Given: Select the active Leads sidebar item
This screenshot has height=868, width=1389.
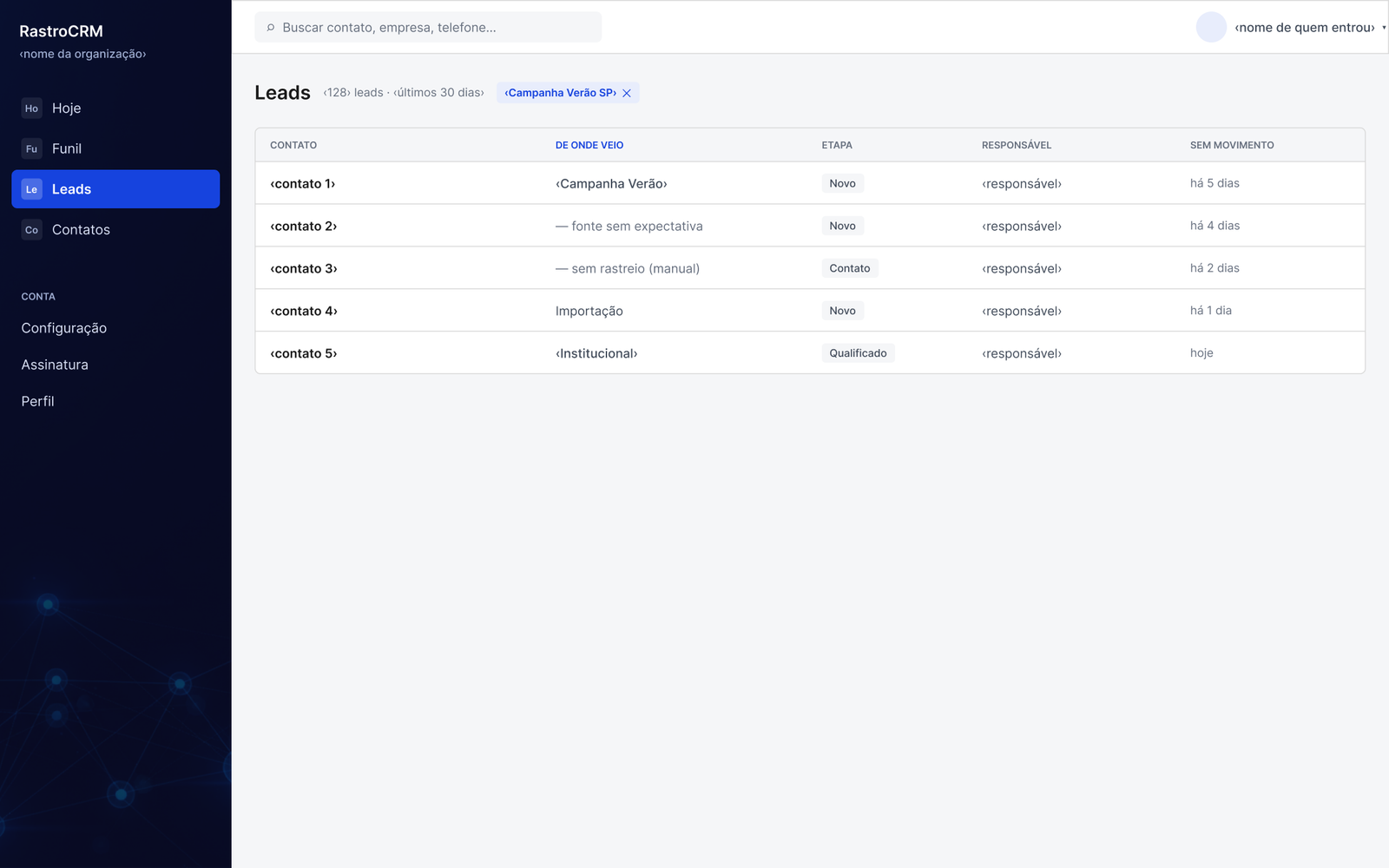Looking at the screenshot, I should tap(115, 189).
